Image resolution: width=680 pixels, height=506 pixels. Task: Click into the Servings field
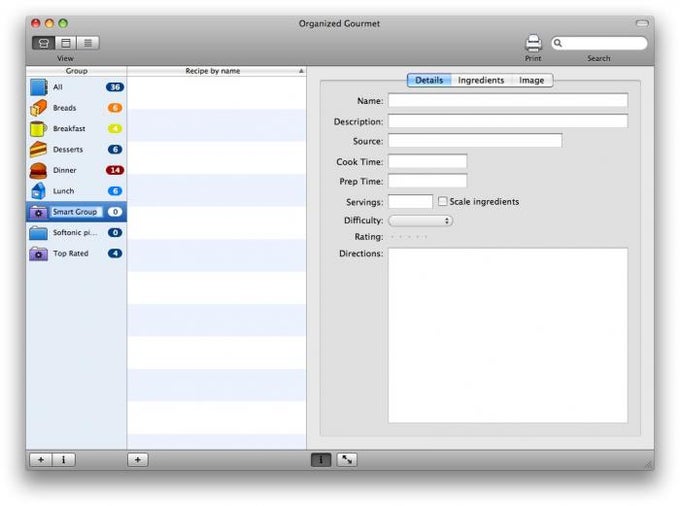point(410,202)
